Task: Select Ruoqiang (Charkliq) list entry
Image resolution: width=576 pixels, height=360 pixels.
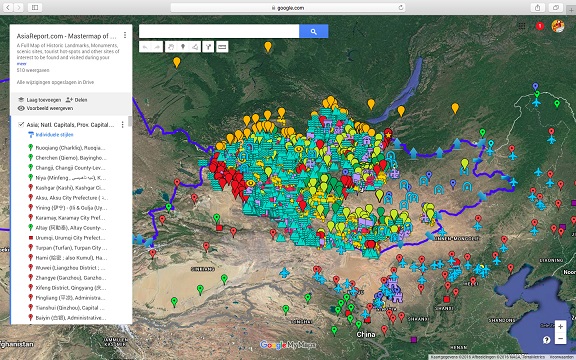Action: tap(70, 148)
